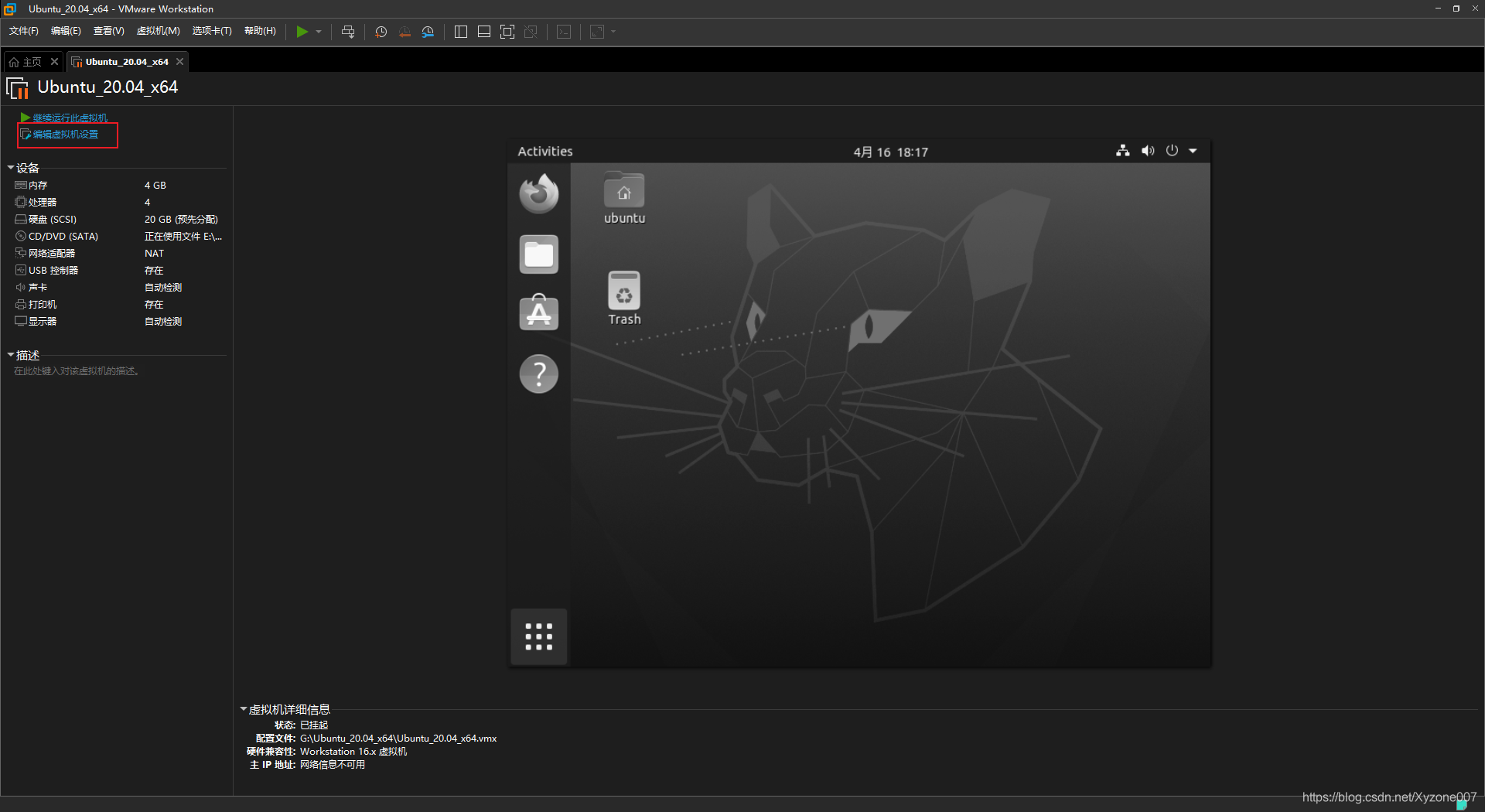Select the 显示器 device row
The width and height of the screenshot is (1485, 812).
tap(119, 322)
